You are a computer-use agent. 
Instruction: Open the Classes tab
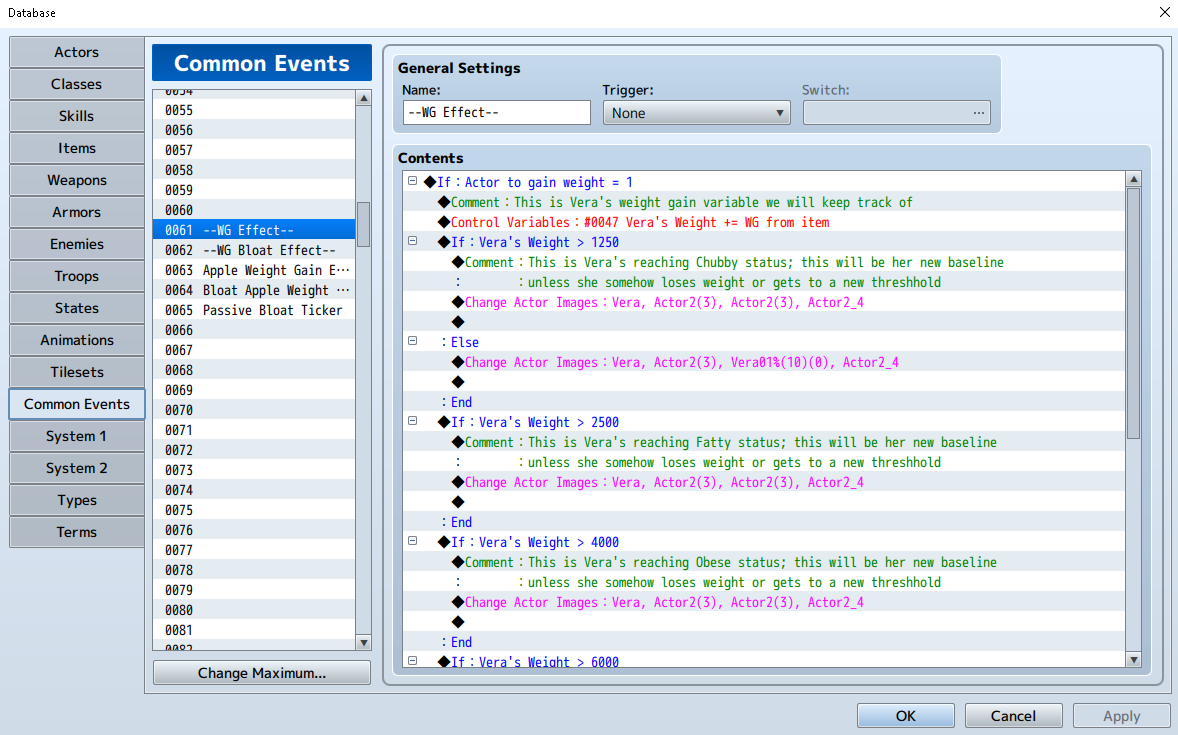click(77, 84)
